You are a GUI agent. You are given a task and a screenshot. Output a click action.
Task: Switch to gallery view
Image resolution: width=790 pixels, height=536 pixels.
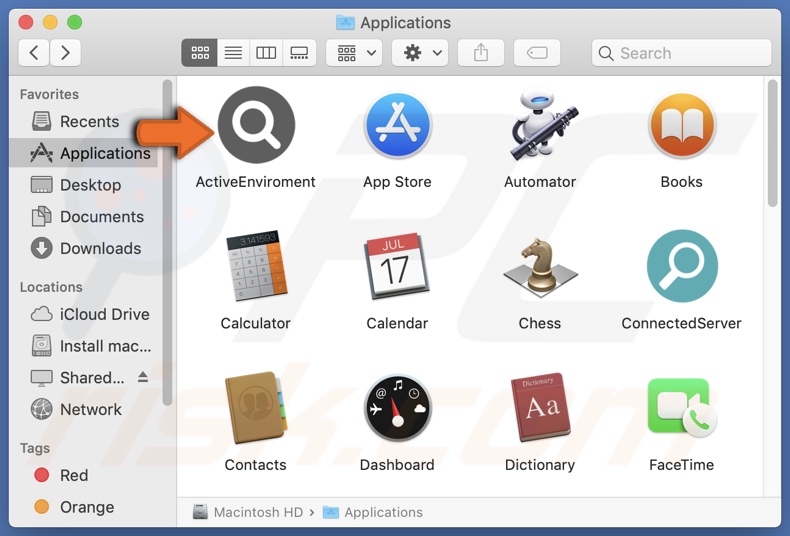299,52
